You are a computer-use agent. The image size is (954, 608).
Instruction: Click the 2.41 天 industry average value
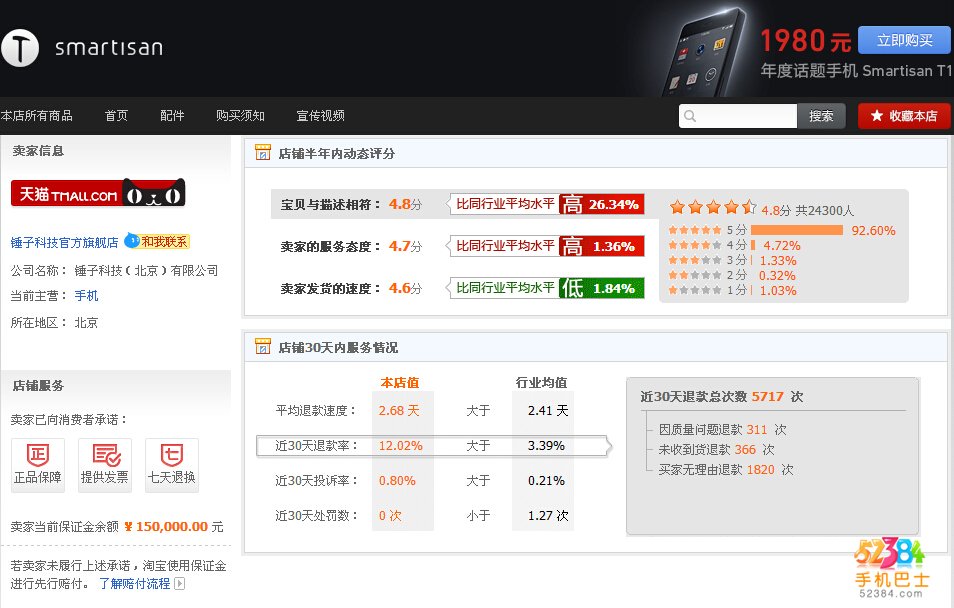point(548,411)
